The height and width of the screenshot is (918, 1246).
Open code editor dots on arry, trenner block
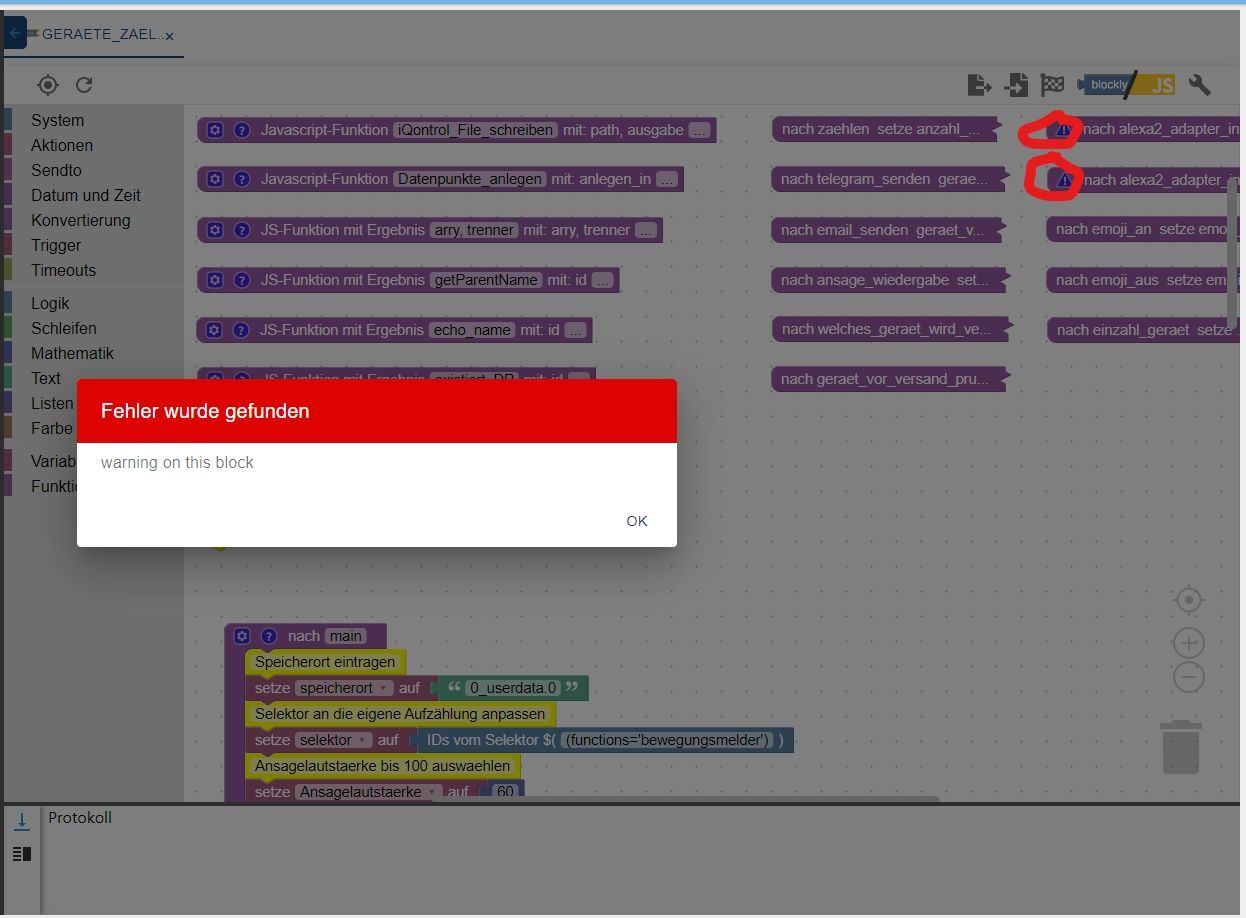[646, 230]
